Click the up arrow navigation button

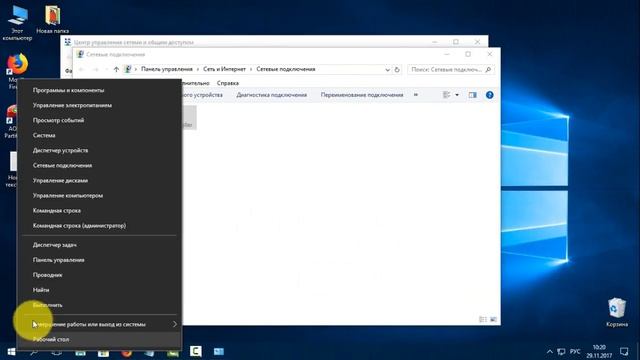pos(116,69)
